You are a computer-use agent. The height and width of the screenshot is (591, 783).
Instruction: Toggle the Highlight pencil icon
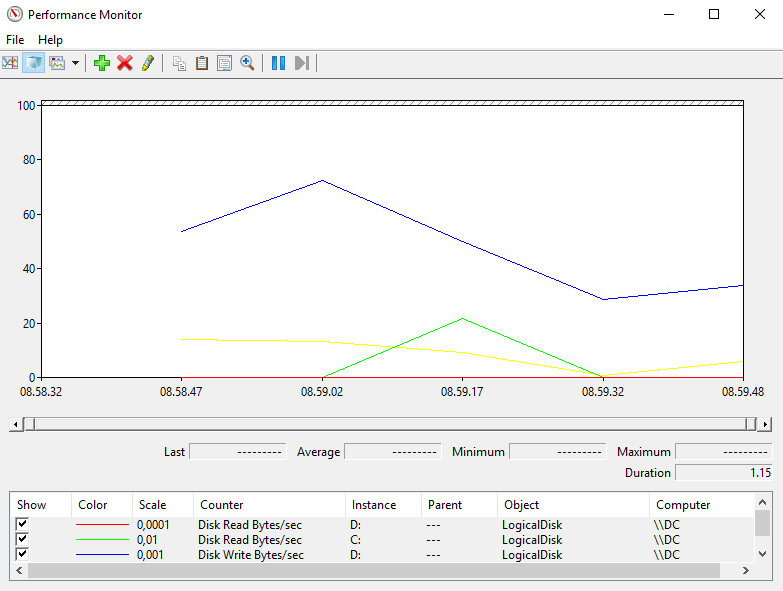coord(147,63)
